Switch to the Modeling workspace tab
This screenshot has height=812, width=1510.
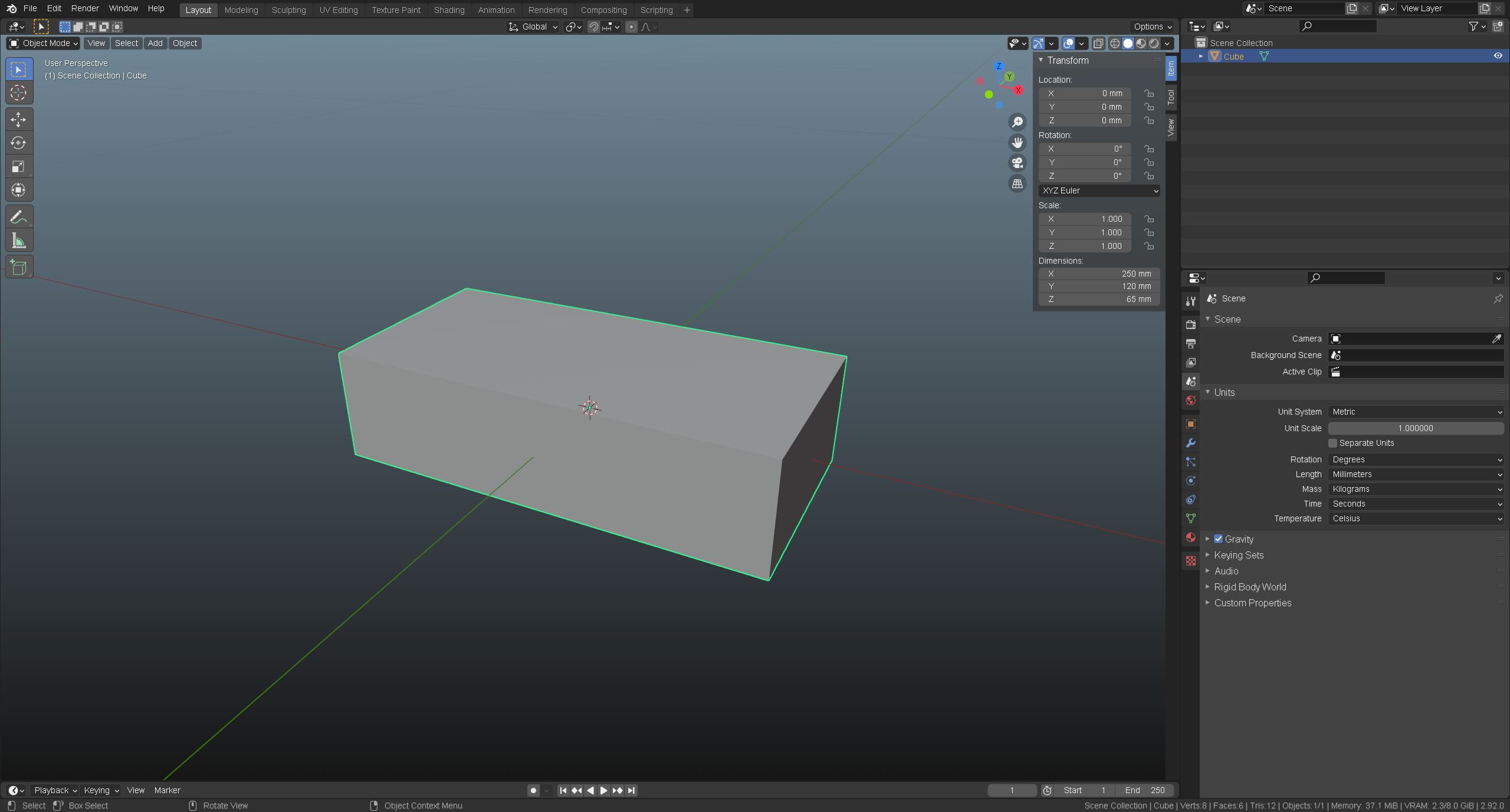pos(241,10)
